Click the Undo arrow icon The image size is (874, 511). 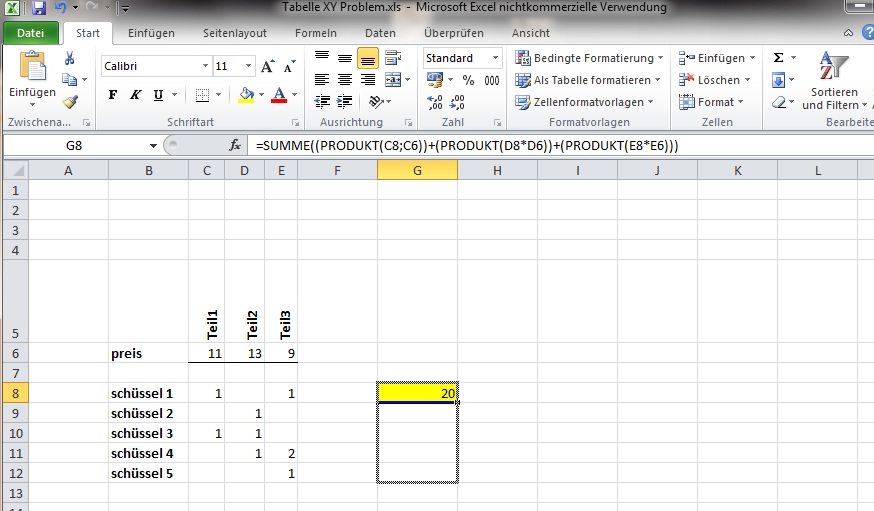61,8
